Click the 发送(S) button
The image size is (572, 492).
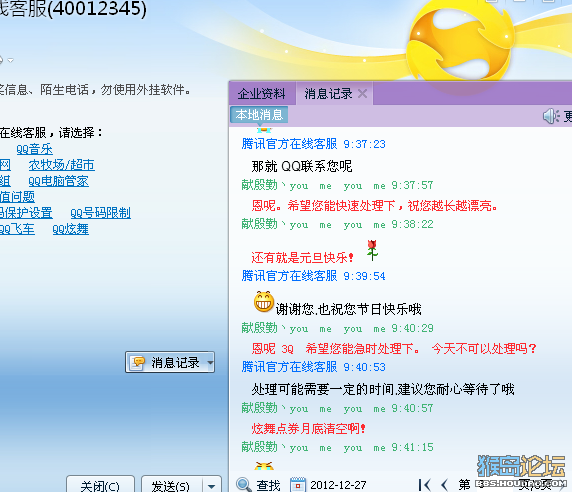click(x=171, y=485)
